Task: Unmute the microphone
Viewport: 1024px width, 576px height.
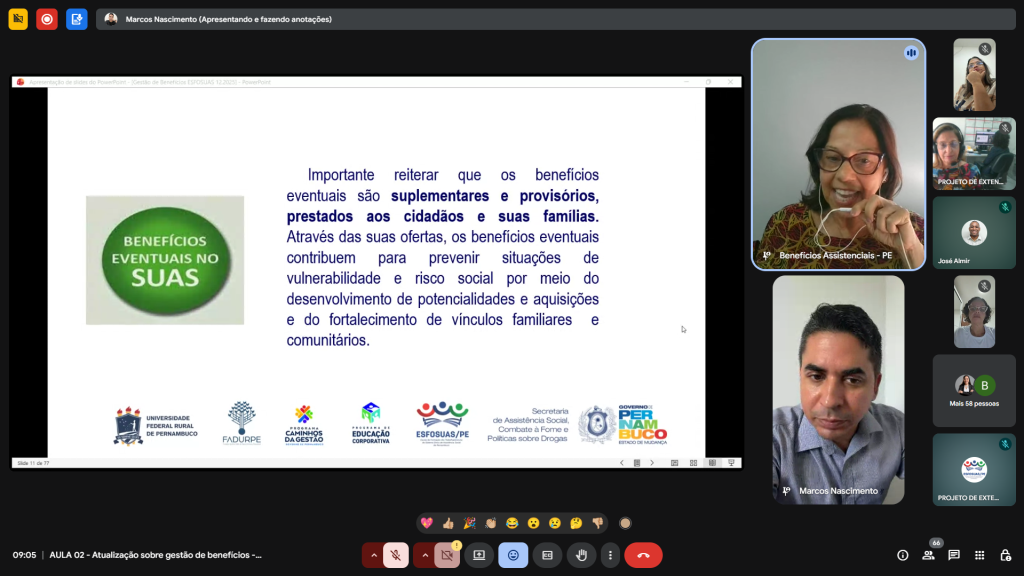Action: pos(396,555)
